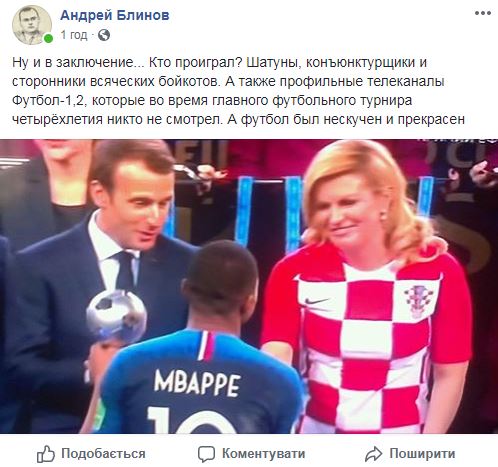Image resolution: width=498 pixels, height=467 pixels.
Task: Toggle like via Подобається label
Action: pyautogui.click(x=103, y=454)
